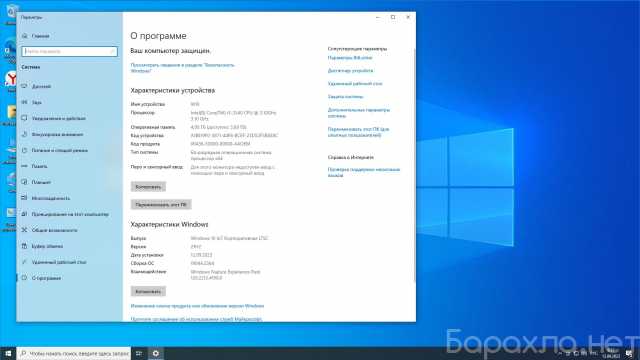Click the Переименовать этот ПК button
Image resolution: width=640 pixels, height=360 pixels.
click(161, 204)
